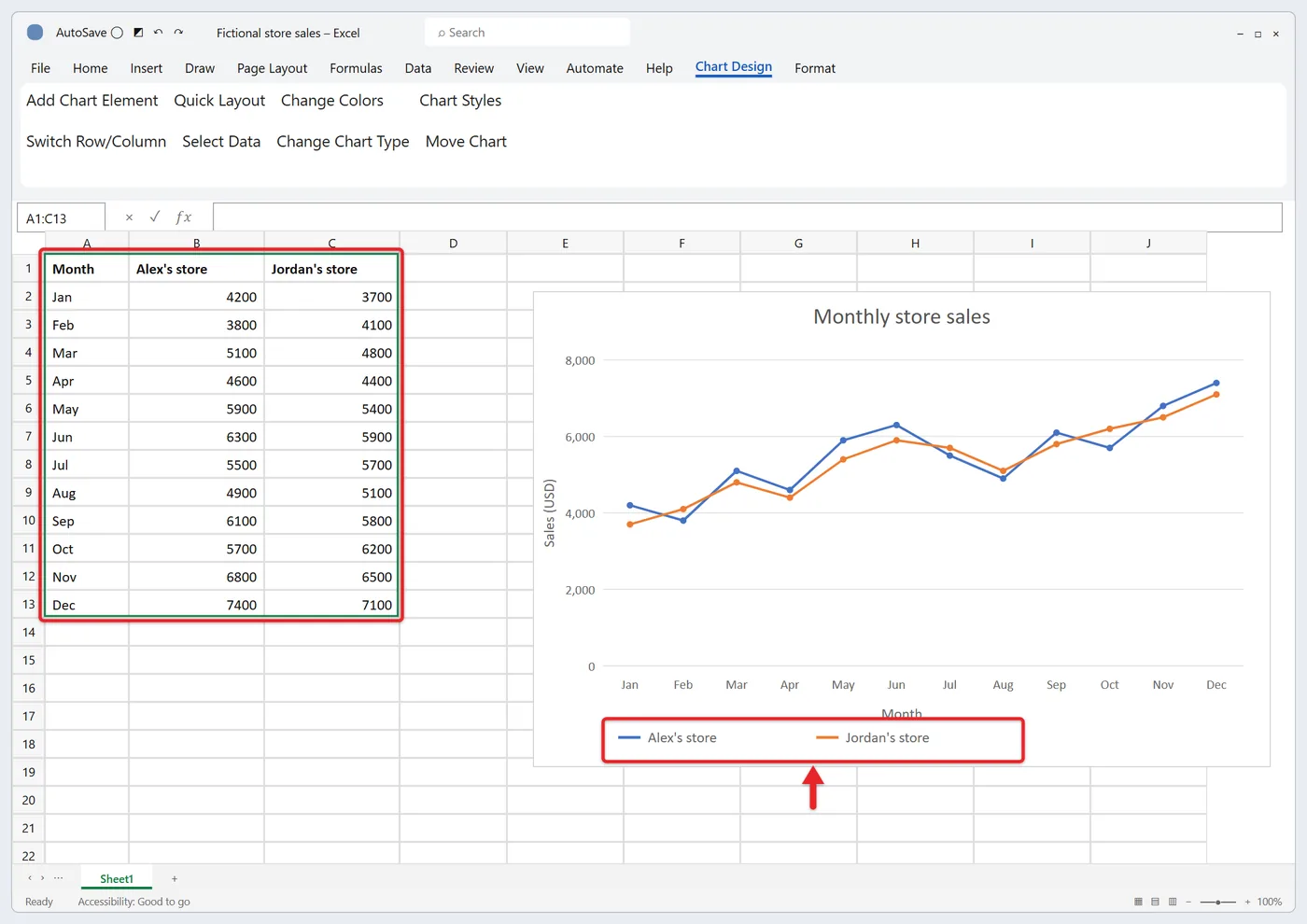Viewport: 1307px width, 924px height.
Task: Go to the Page Layout tab
Action: click(x=272, y=68)
